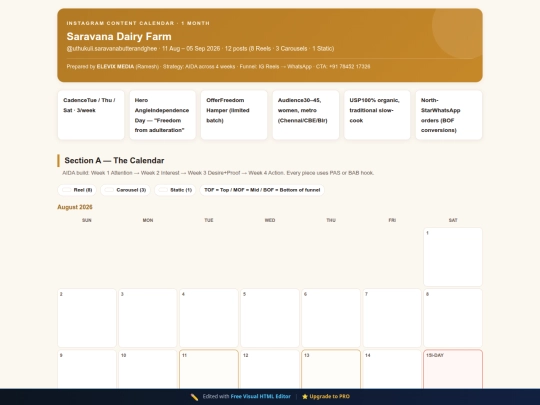Select the August 11 calendar cell

point(209,369)
